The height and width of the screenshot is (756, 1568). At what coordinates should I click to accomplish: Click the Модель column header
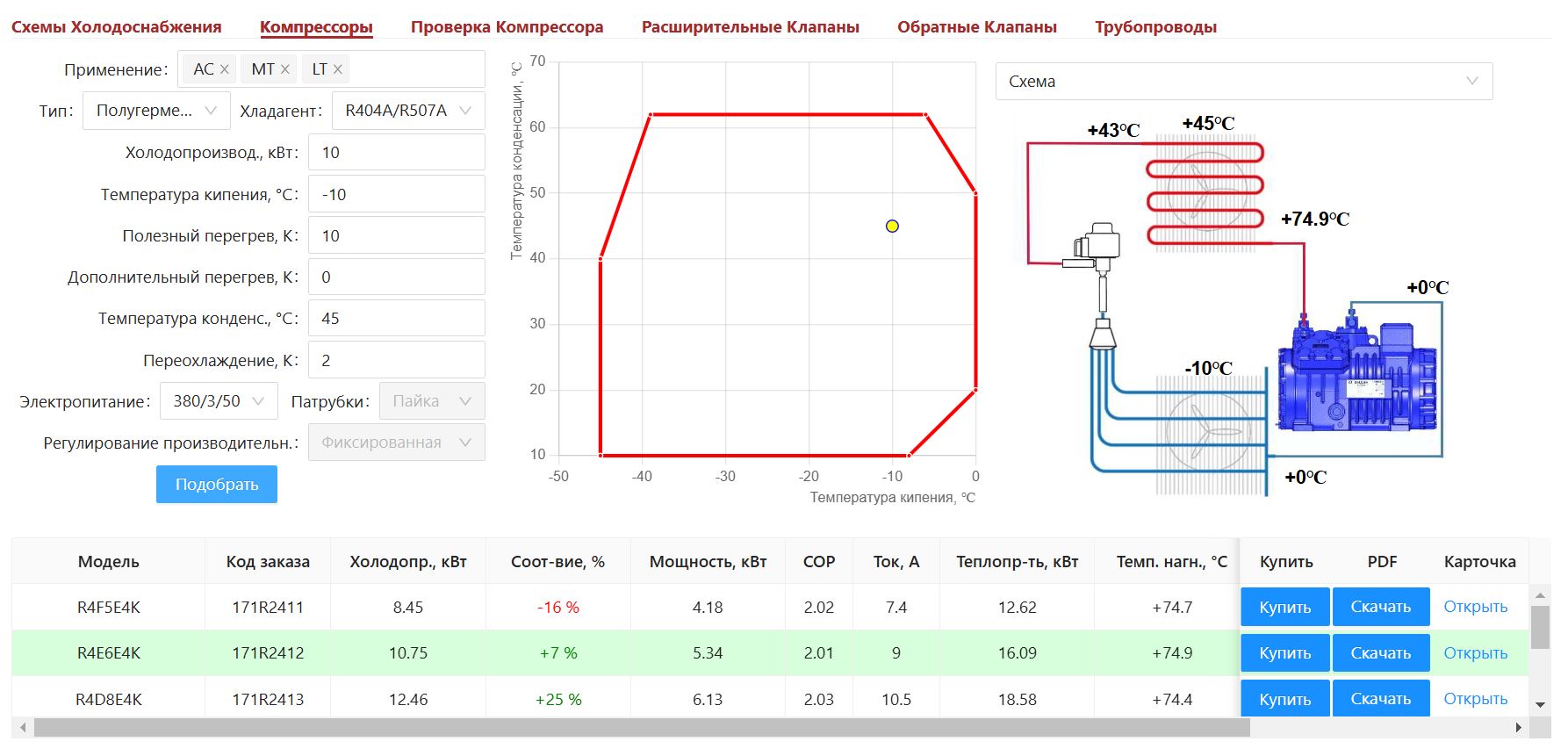coord(109,562)
